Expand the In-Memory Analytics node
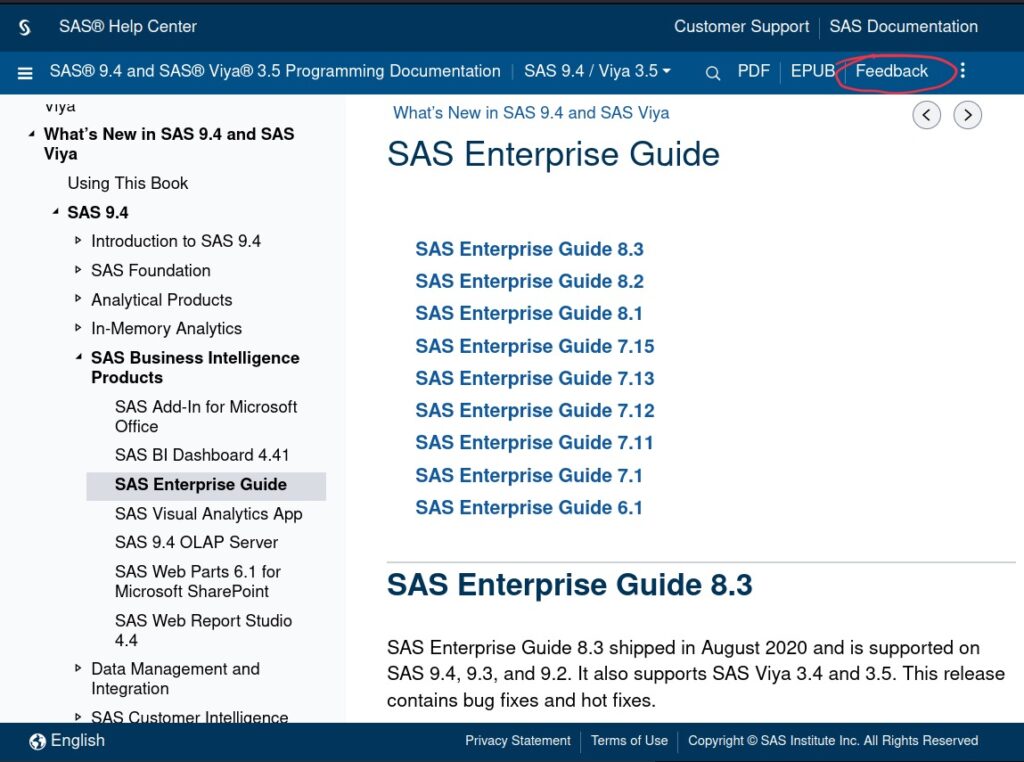This screenshot has height=762, width=1024. [78, 328]
